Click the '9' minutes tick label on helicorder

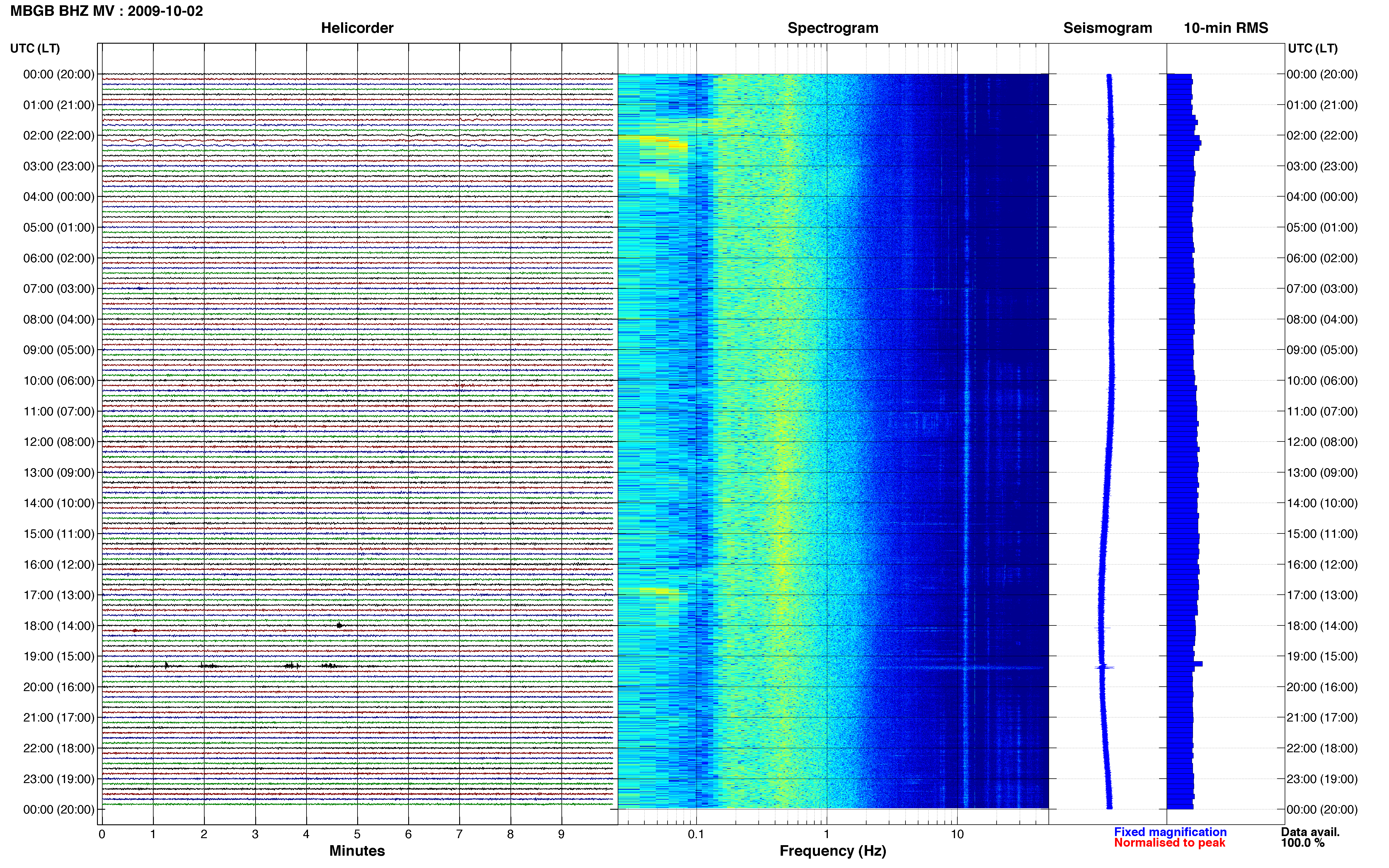click(561, 834)
